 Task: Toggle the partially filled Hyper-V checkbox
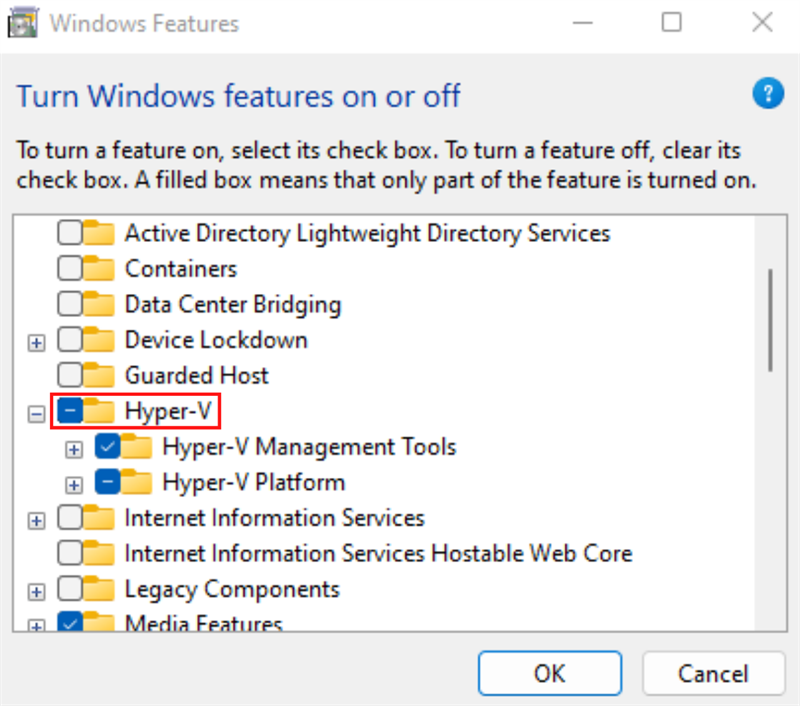[70, 411]
